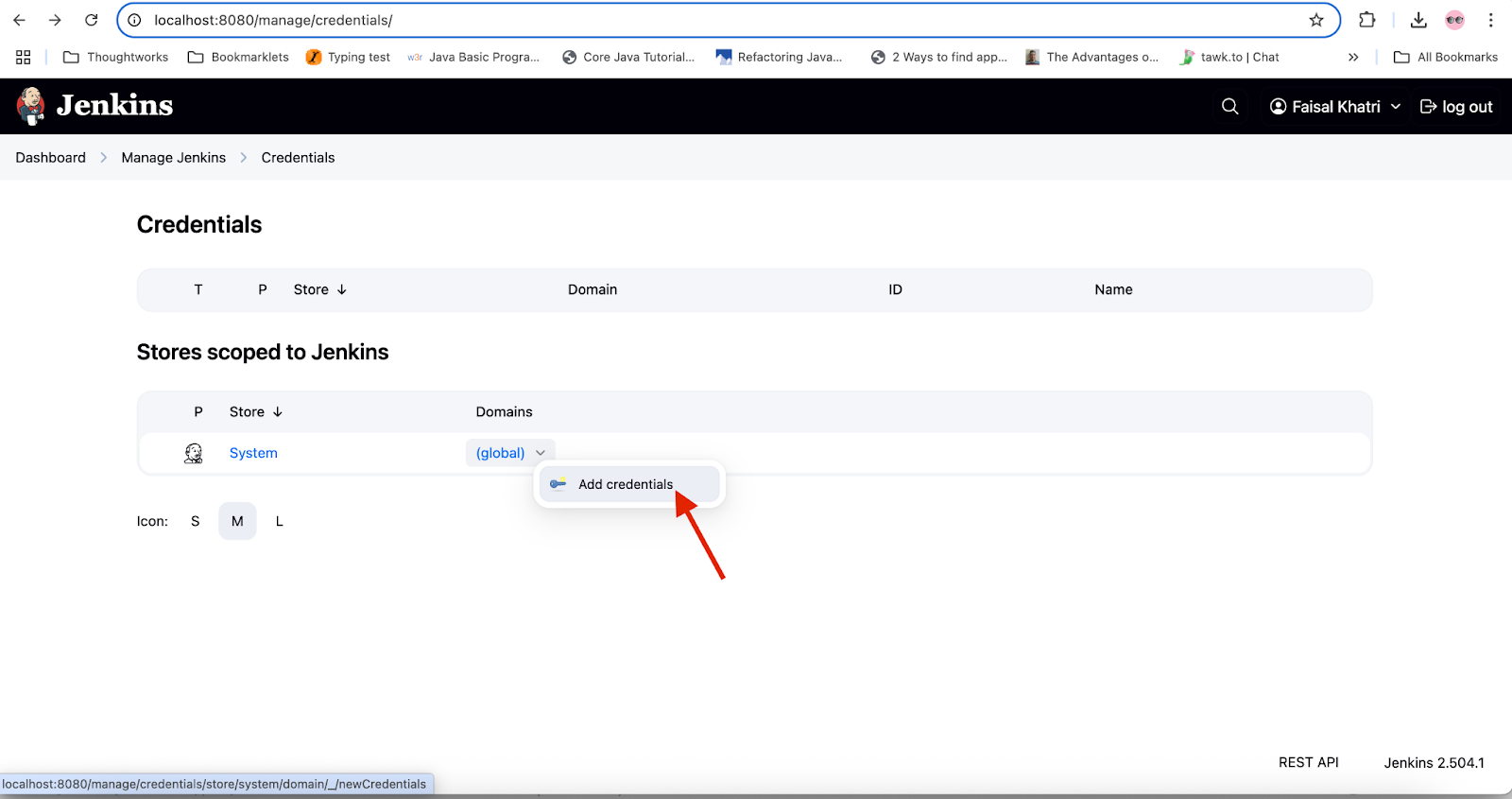
Task: Click the Credentials breadcrumb
Action: pyautogui.click(x=298, y=158)
